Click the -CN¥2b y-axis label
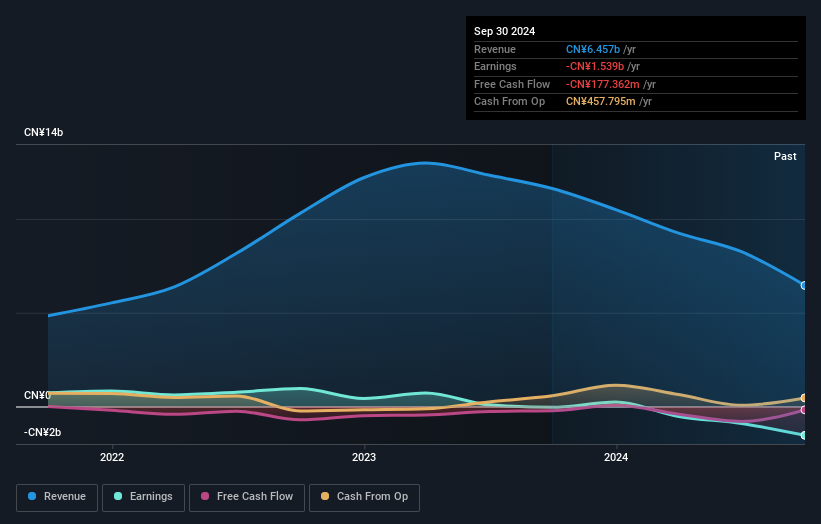821x524 pixels. coord(42,432)
